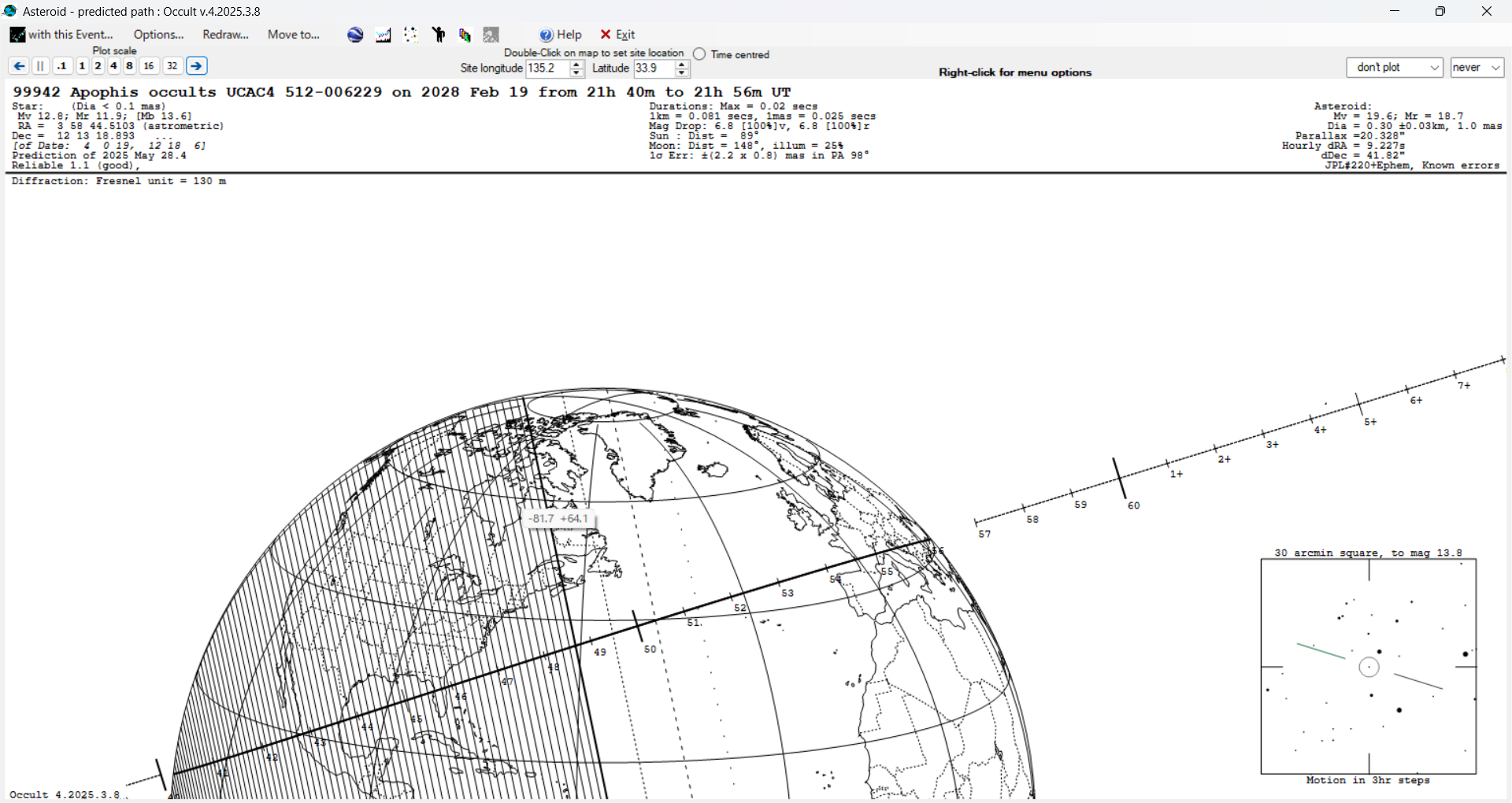Click the Latitude input field

tap(654, 68)
